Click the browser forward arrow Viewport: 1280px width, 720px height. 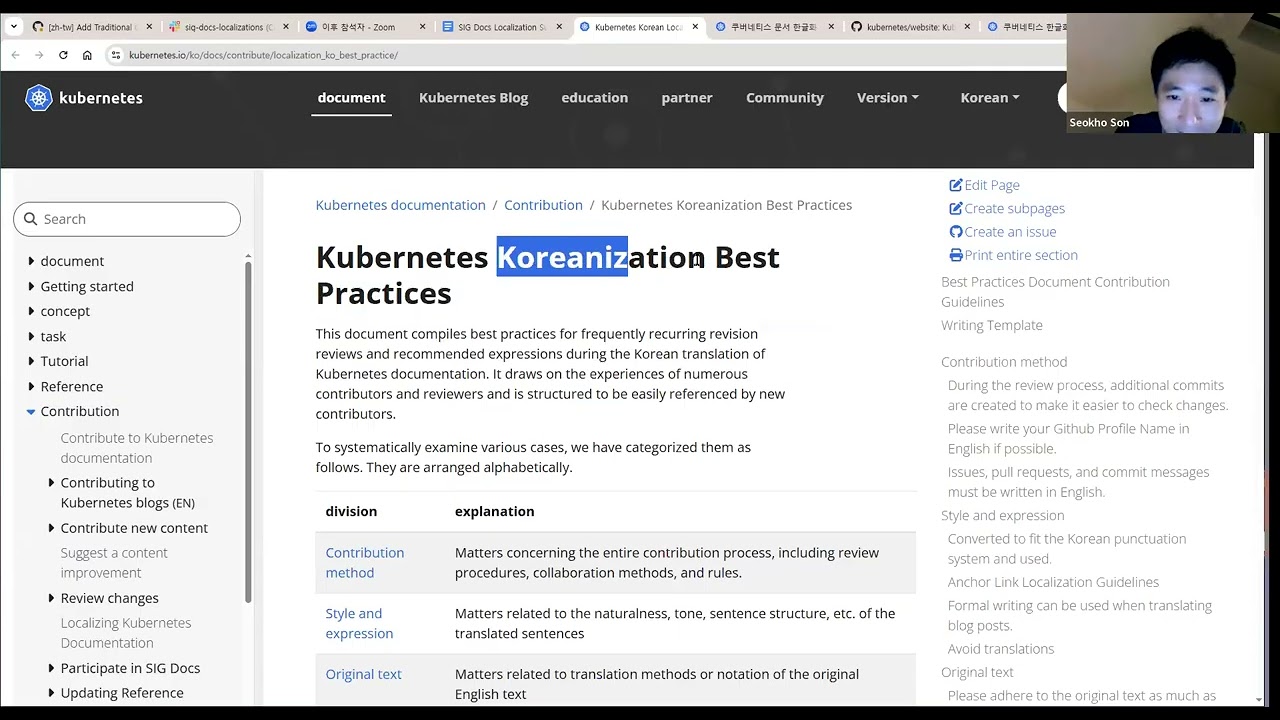tap(39, 55)
